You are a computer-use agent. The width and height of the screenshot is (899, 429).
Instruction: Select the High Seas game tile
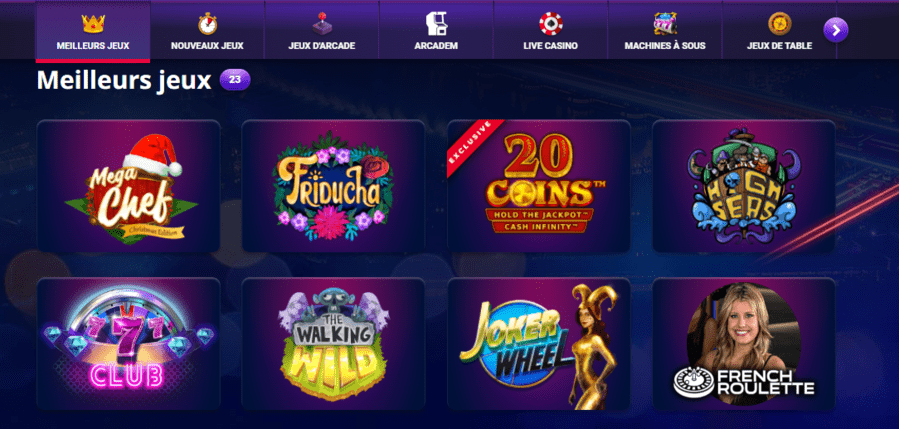744,186
